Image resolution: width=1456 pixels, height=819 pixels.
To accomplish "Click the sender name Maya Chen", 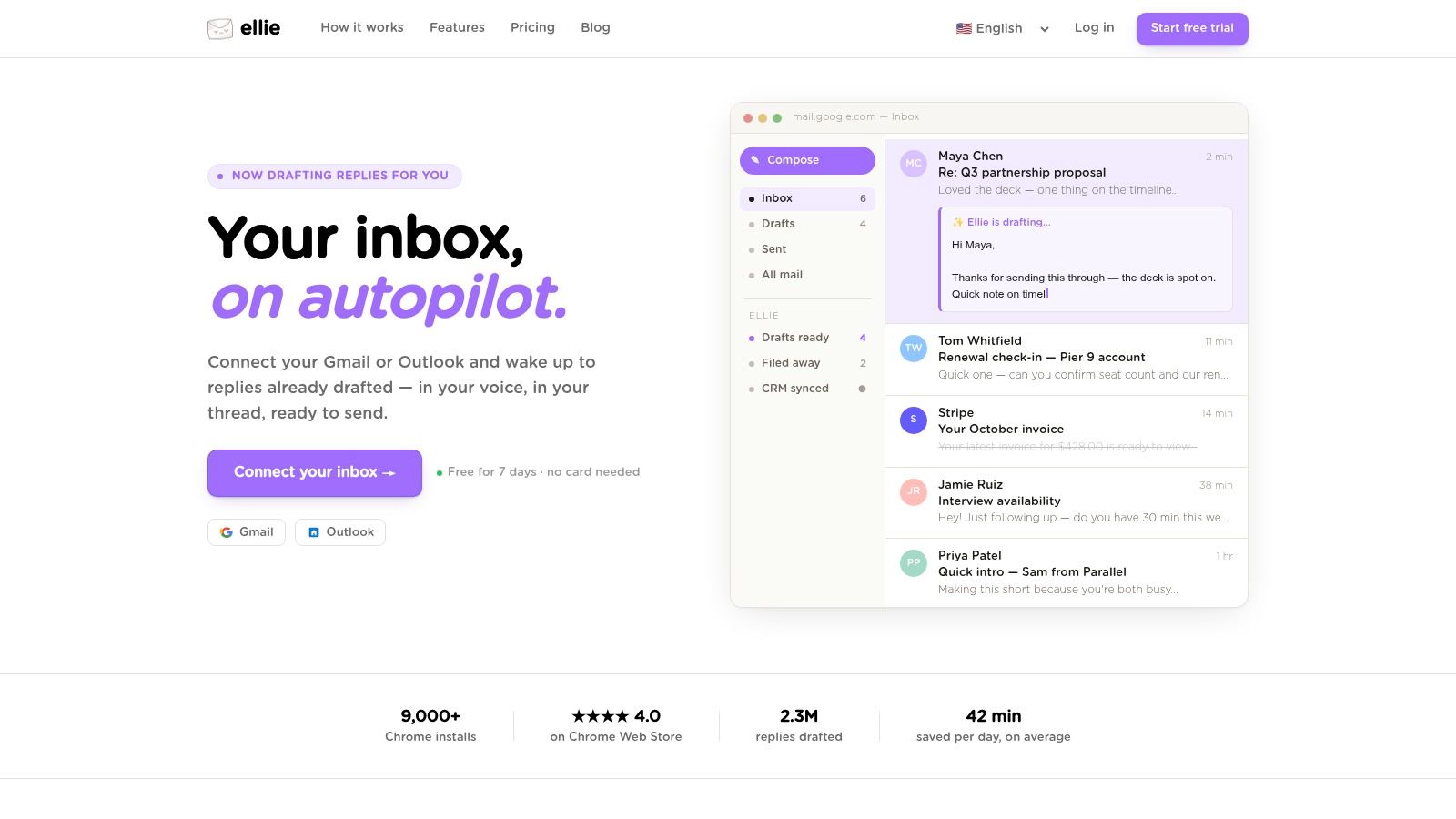I will (x=970, y=157).
